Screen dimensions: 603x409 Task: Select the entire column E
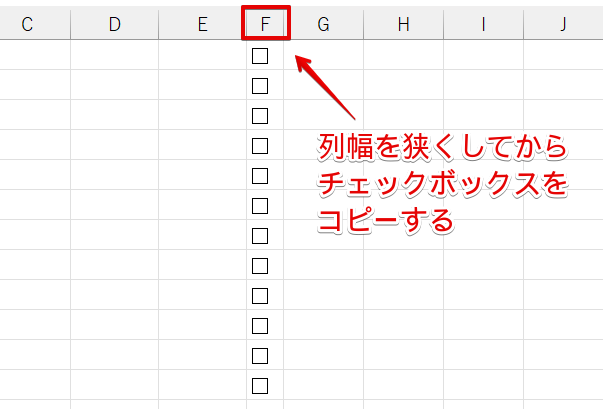point(202,25)
